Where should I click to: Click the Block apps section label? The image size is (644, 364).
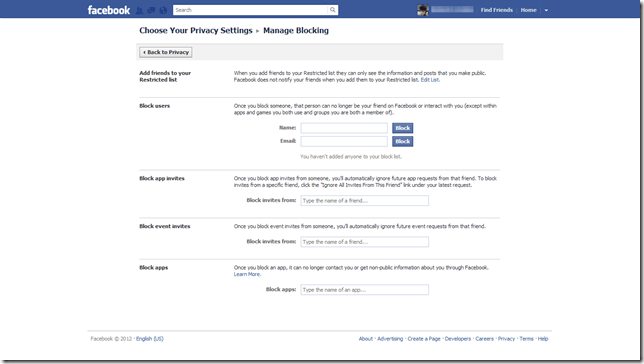[154, 267]
